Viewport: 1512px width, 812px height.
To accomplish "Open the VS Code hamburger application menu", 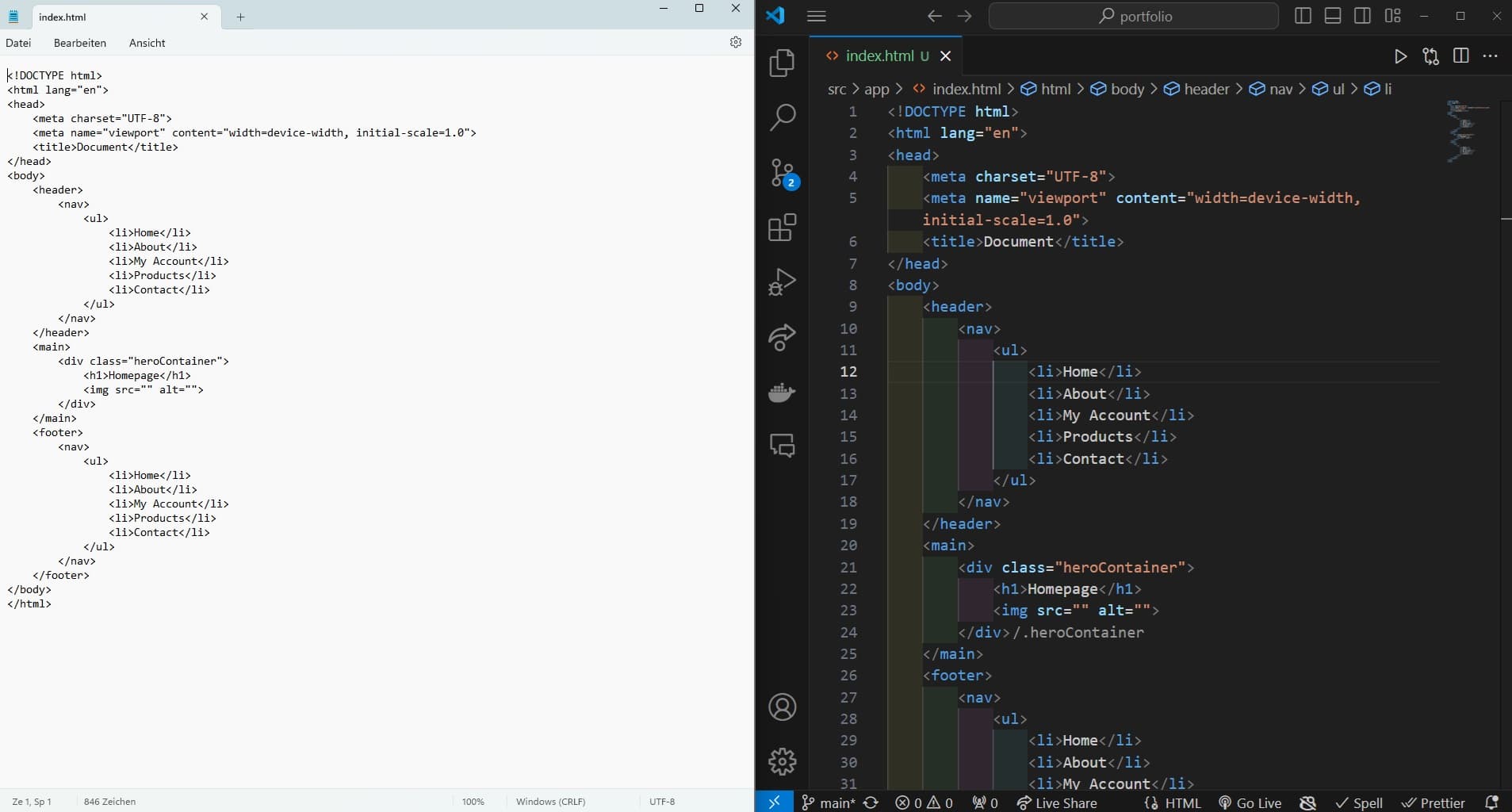I will [817, 16].
